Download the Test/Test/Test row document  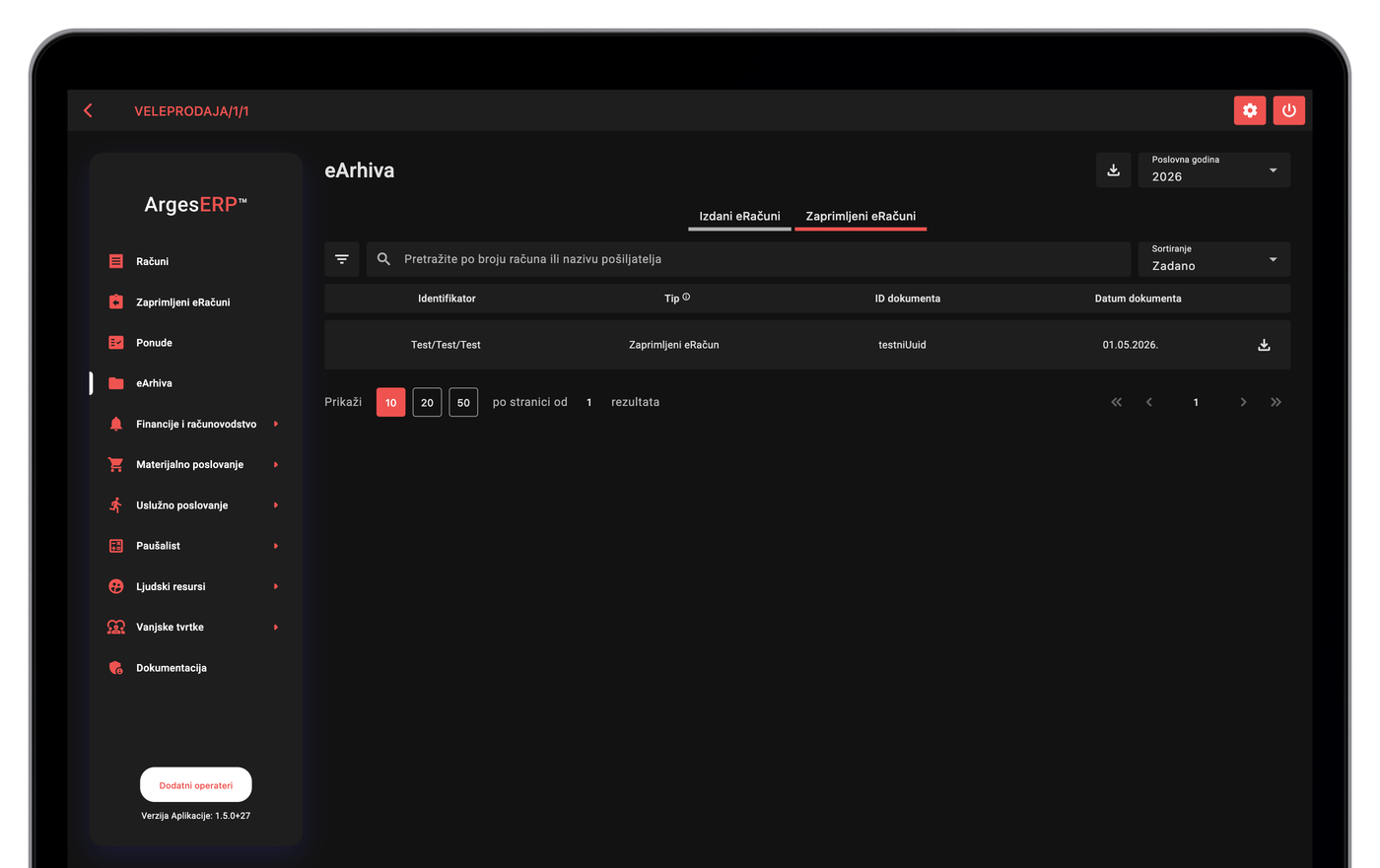coord(1264,345)
